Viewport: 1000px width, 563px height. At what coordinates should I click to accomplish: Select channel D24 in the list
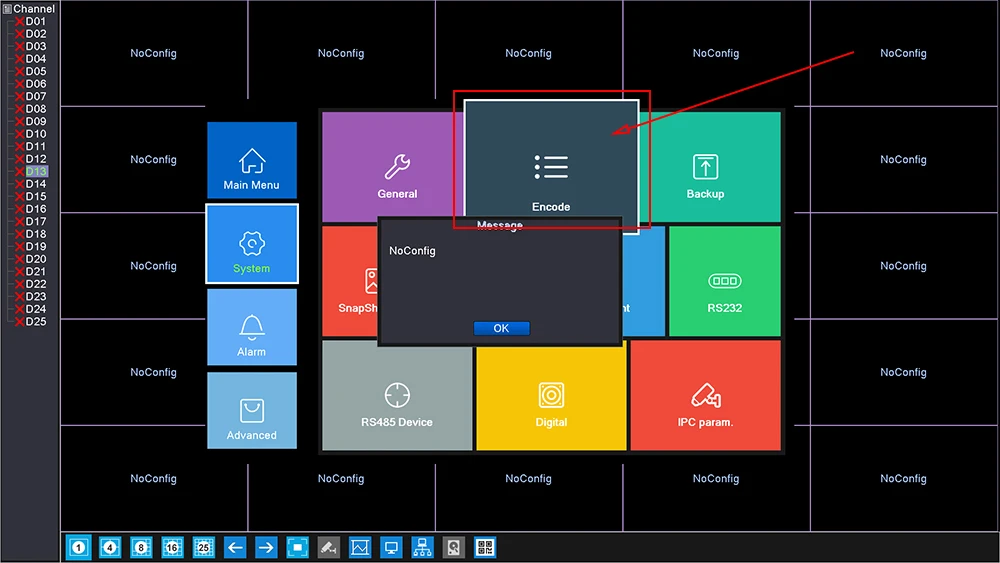(36, 309)
